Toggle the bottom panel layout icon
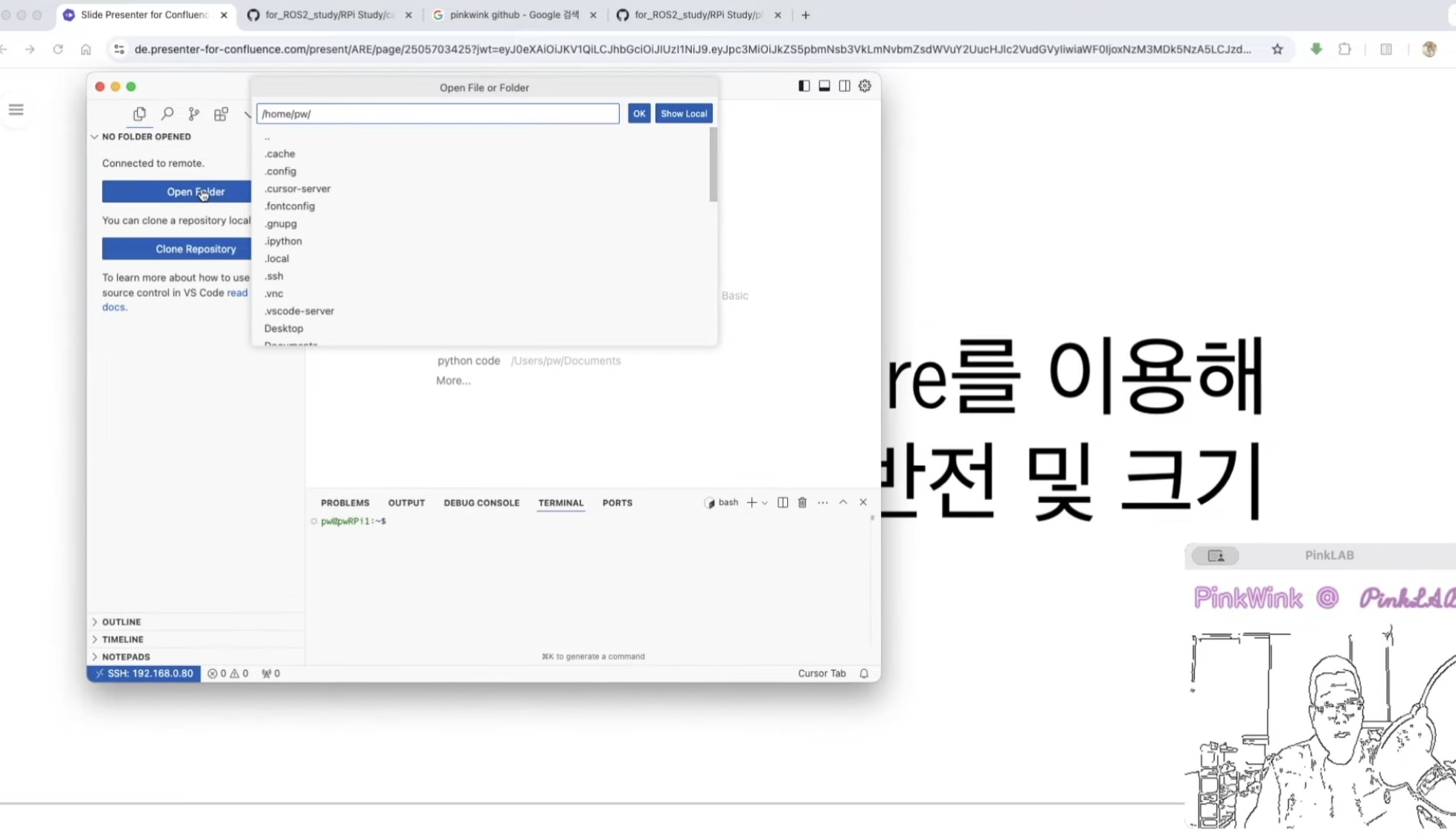Viewport: 1456px width, 835px height. pyautogui.click(x=824, y=86)
